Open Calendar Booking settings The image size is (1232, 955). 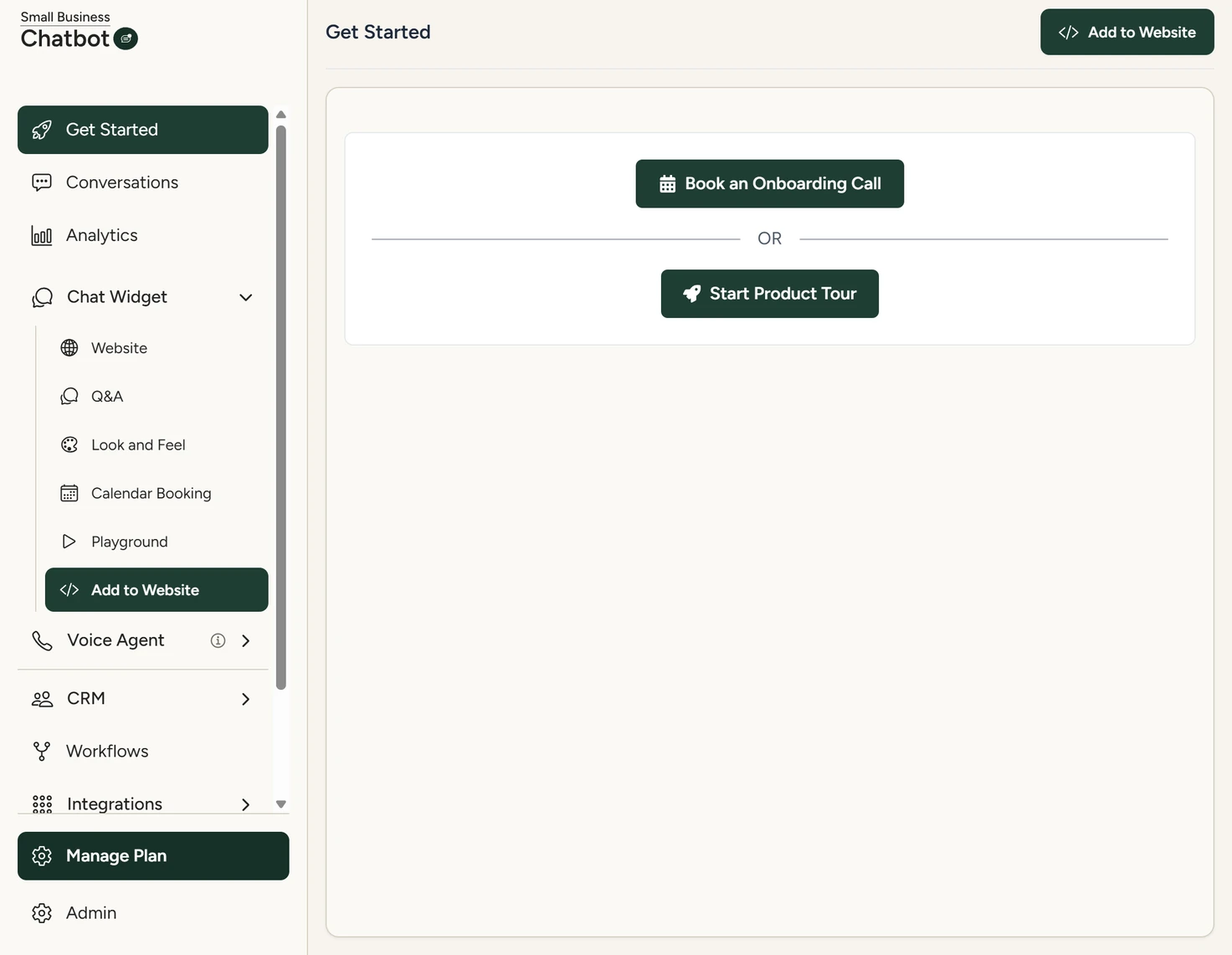point(157,494)
